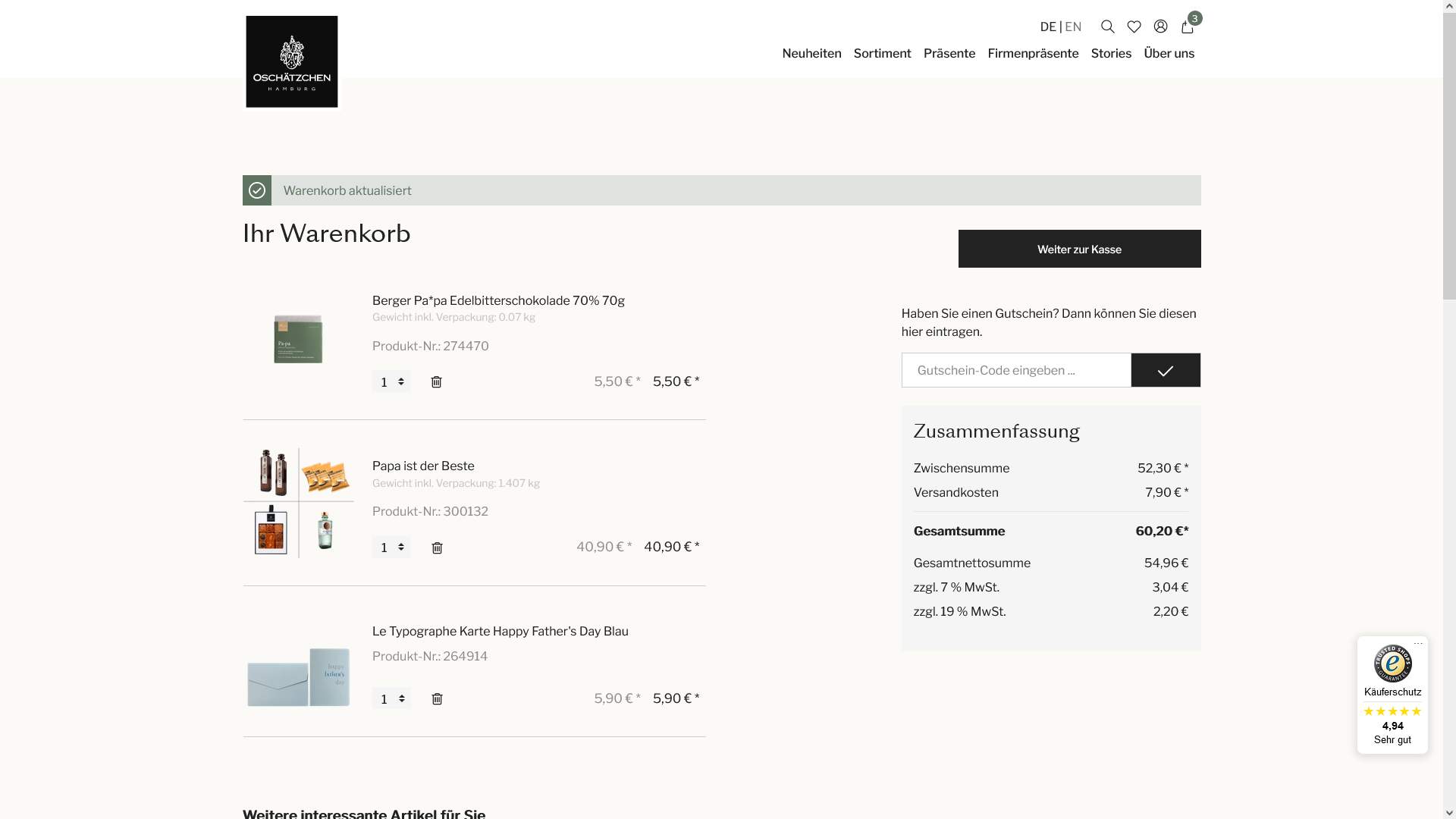Click the Papa ist der Beste thumbnail

pyautogui.click(x=298, y=503)
